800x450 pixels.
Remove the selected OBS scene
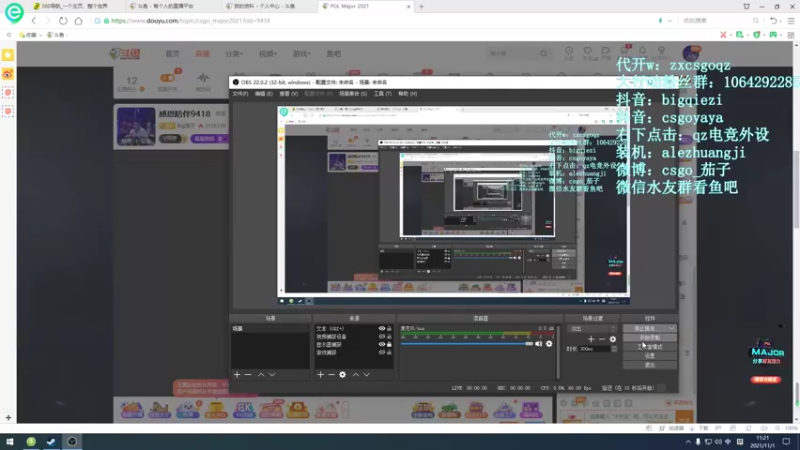click(248, 374)
